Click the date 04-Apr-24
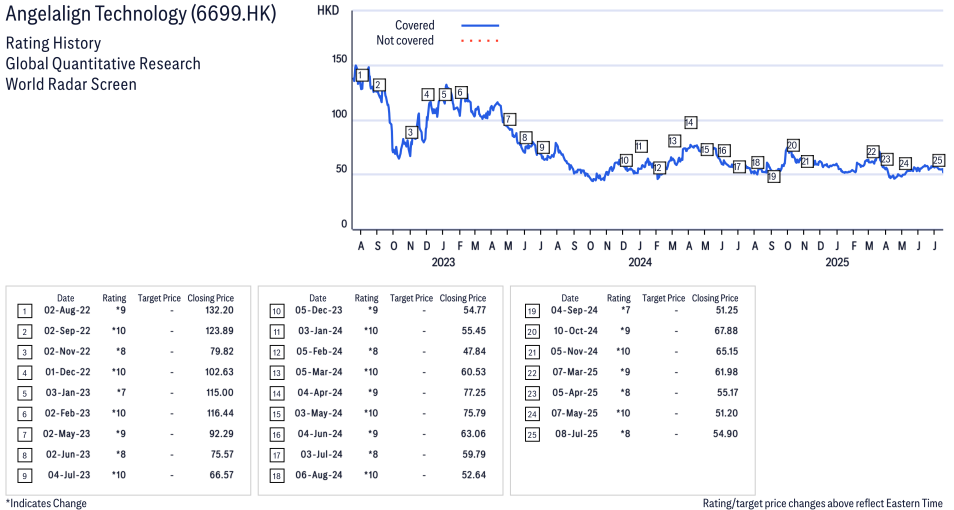This screenshot has width=954, height=510. pyautogui.click(x=319, y=393)
